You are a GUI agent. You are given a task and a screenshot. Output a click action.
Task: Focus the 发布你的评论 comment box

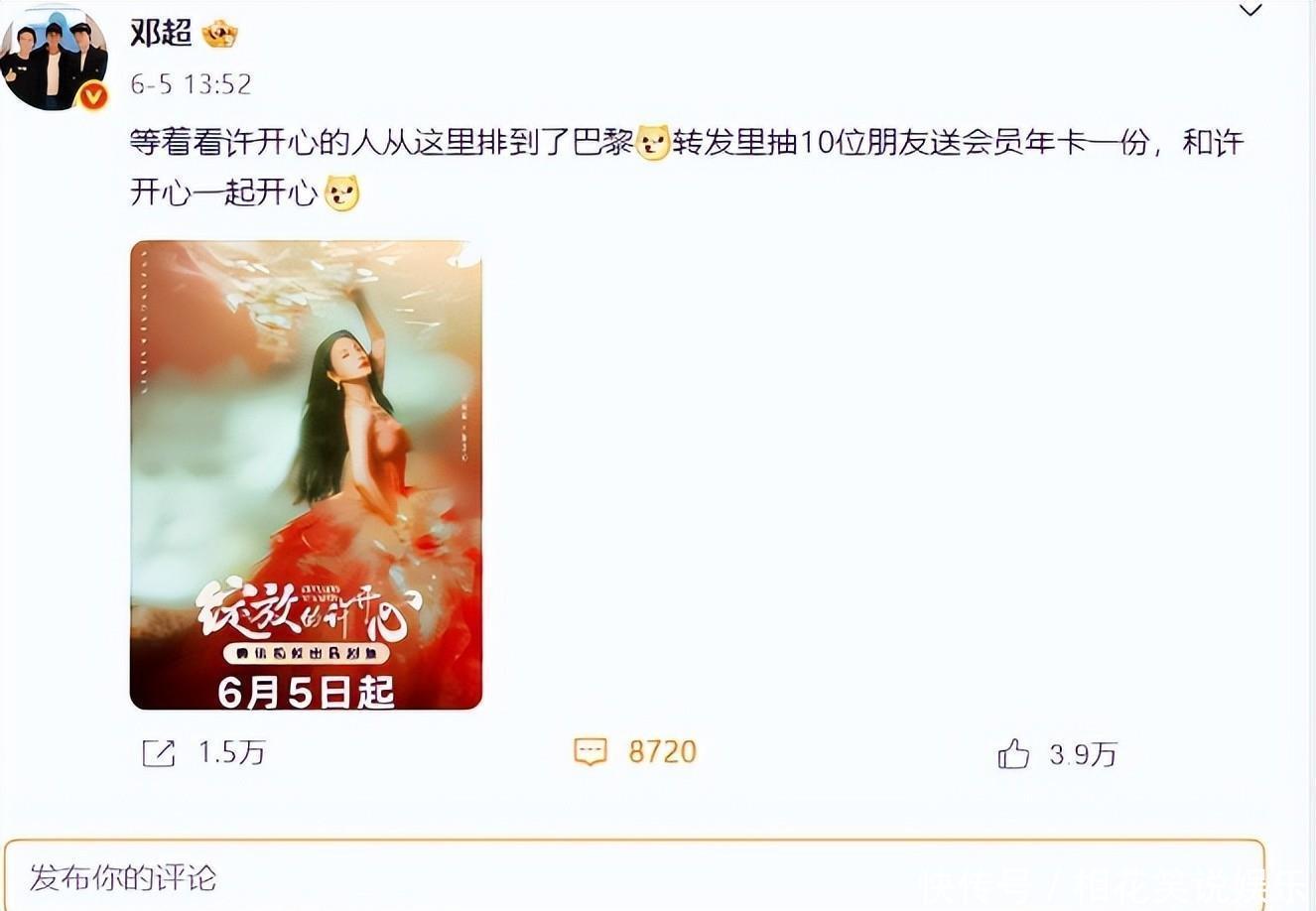point(634,876)
